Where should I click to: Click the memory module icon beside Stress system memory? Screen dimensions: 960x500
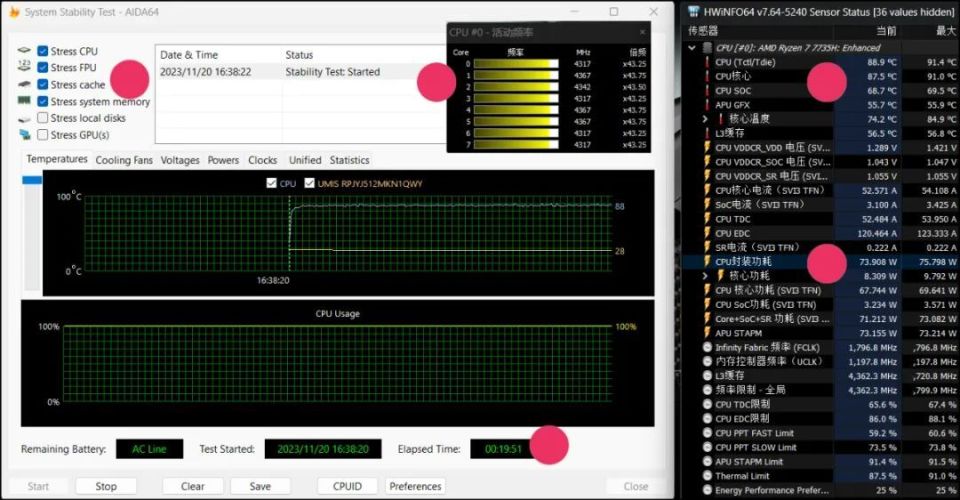pyautogui.click(x=24, y=102)
